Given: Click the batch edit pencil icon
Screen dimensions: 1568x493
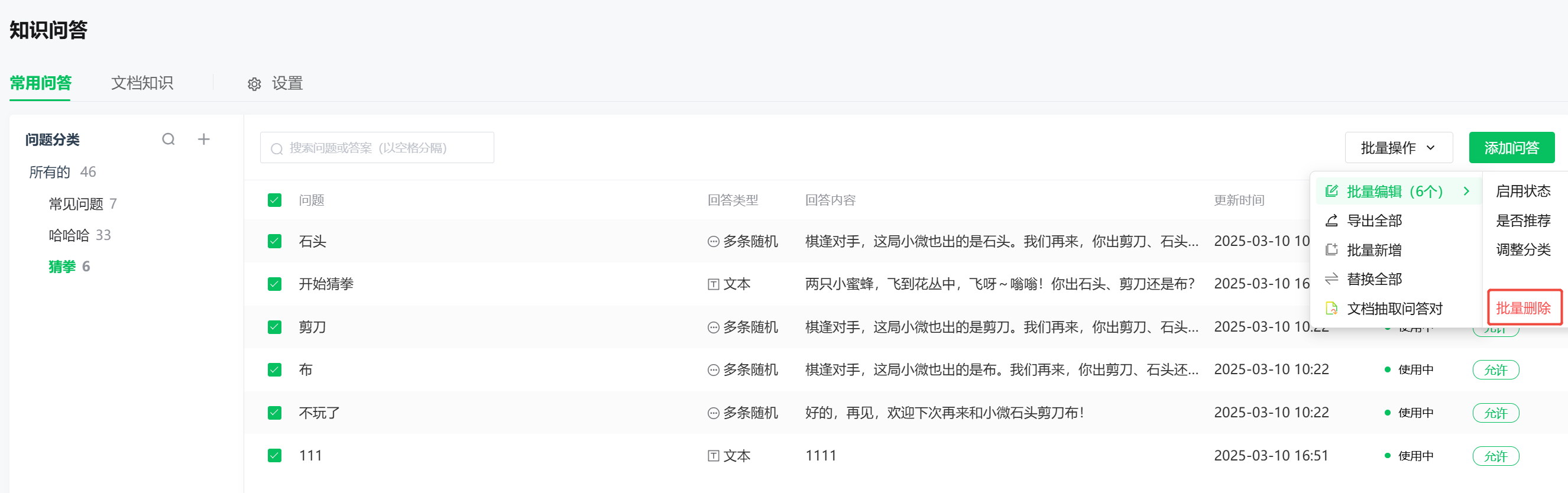Looking at the screenshot, I should (x=1331, y=191).
